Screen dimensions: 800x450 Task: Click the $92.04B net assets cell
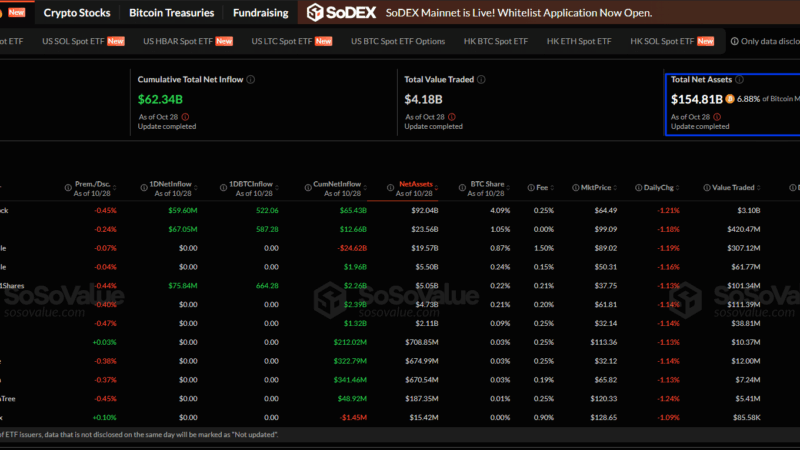click(x=424, y=210)
